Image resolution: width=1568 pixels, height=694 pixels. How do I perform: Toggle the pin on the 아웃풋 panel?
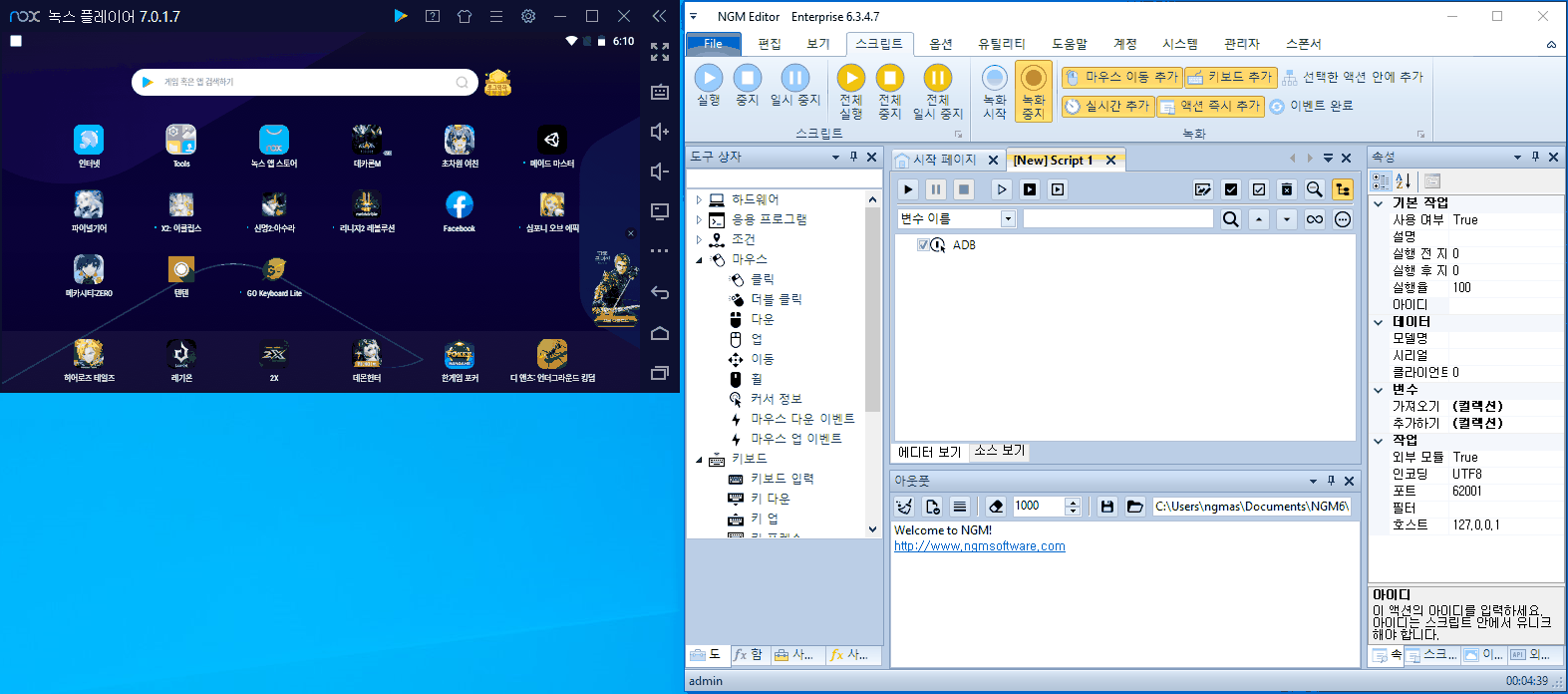click(1331, 481)
